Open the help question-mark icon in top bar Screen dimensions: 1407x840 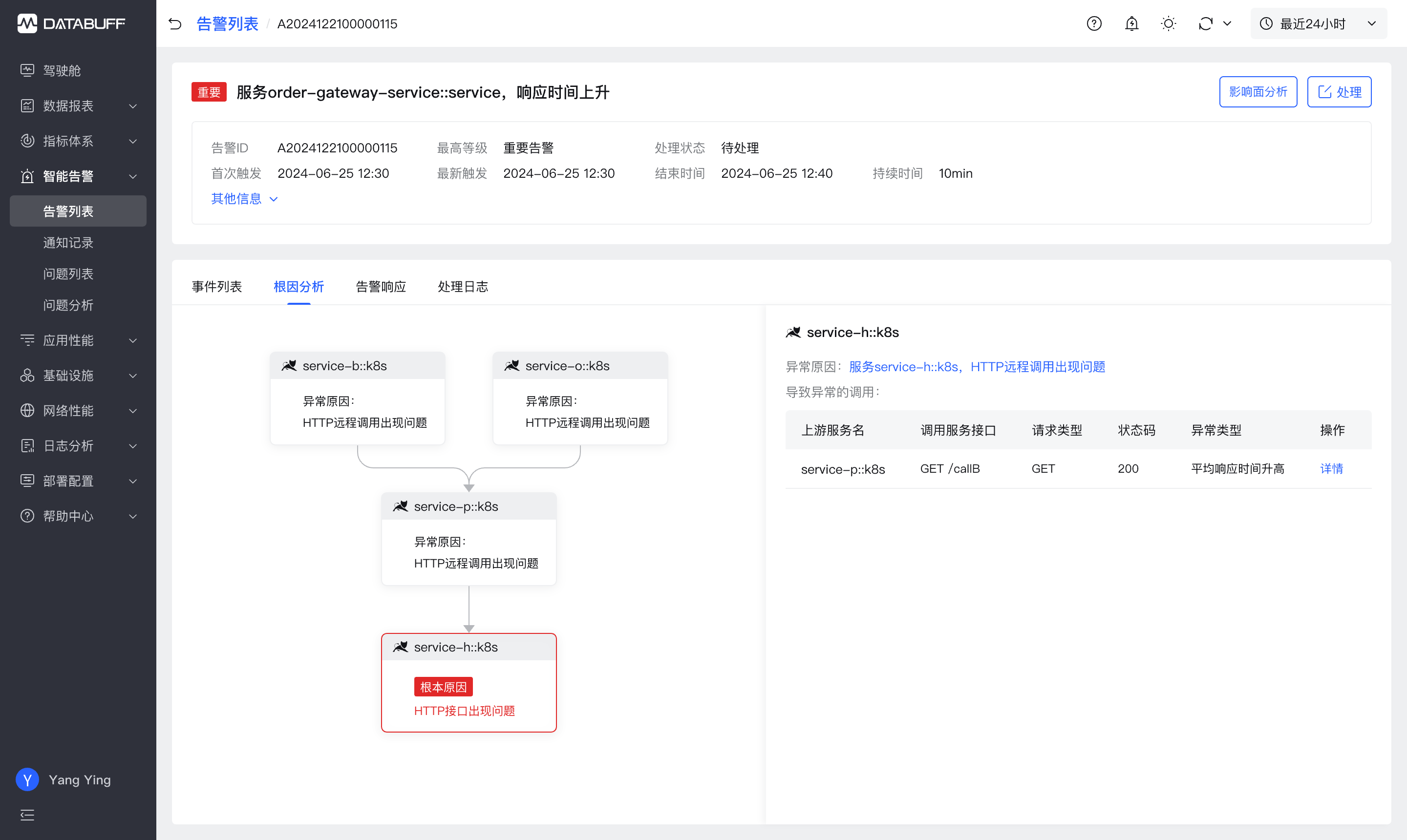point(1094,24)
